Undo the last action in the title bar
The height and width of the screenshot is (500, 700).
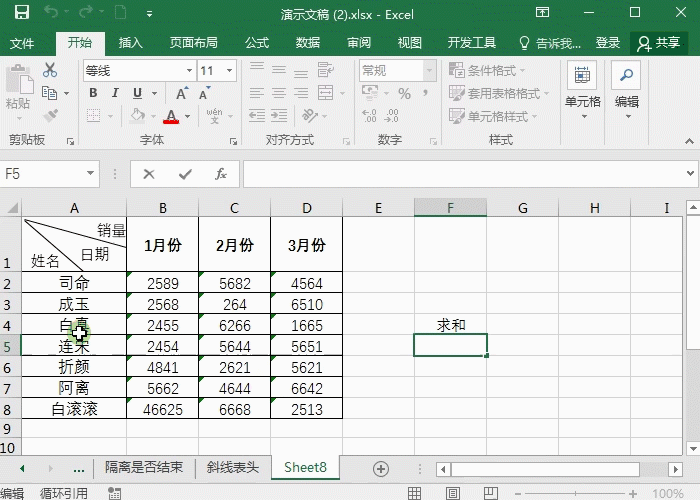coord(50,12)
